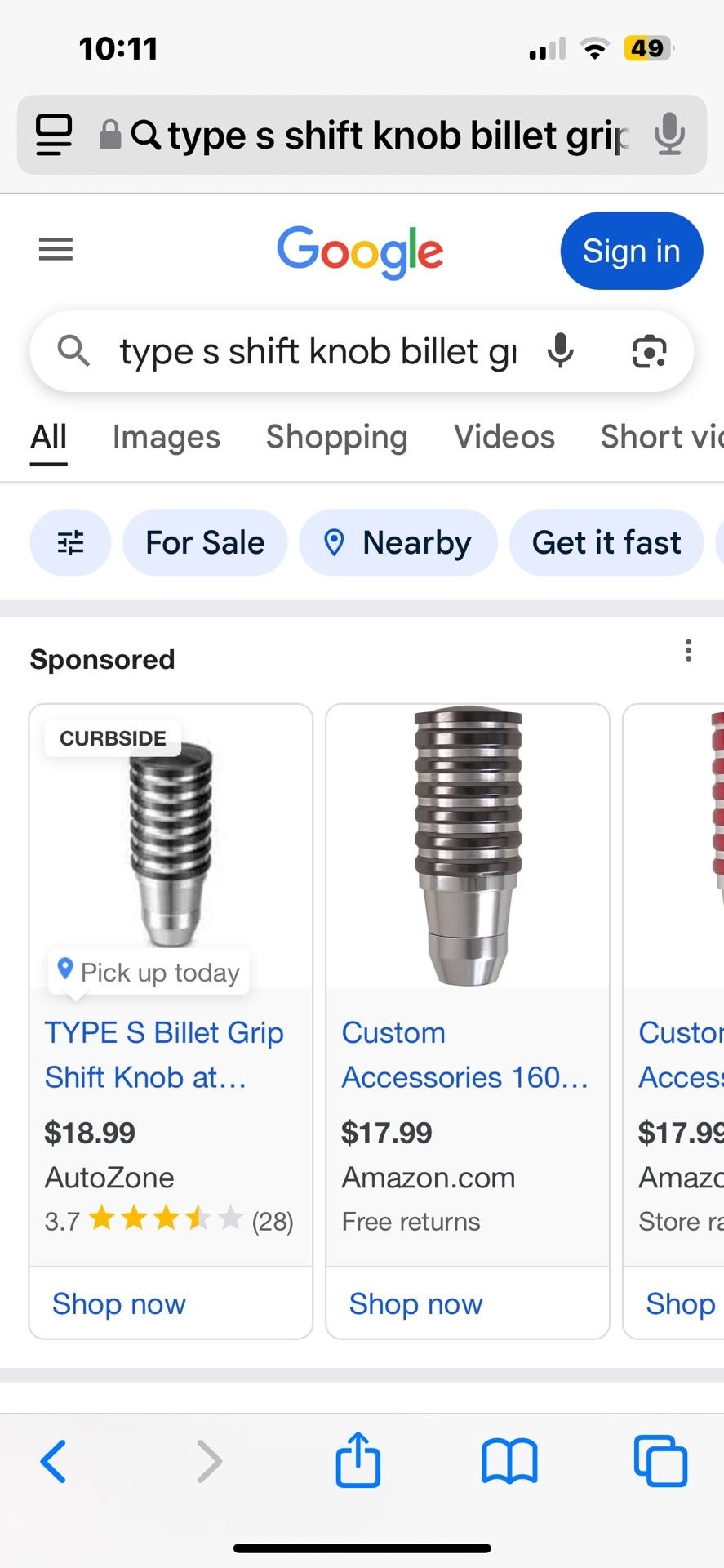
Task: Switch to the Images tab
Action: [167, 437]
